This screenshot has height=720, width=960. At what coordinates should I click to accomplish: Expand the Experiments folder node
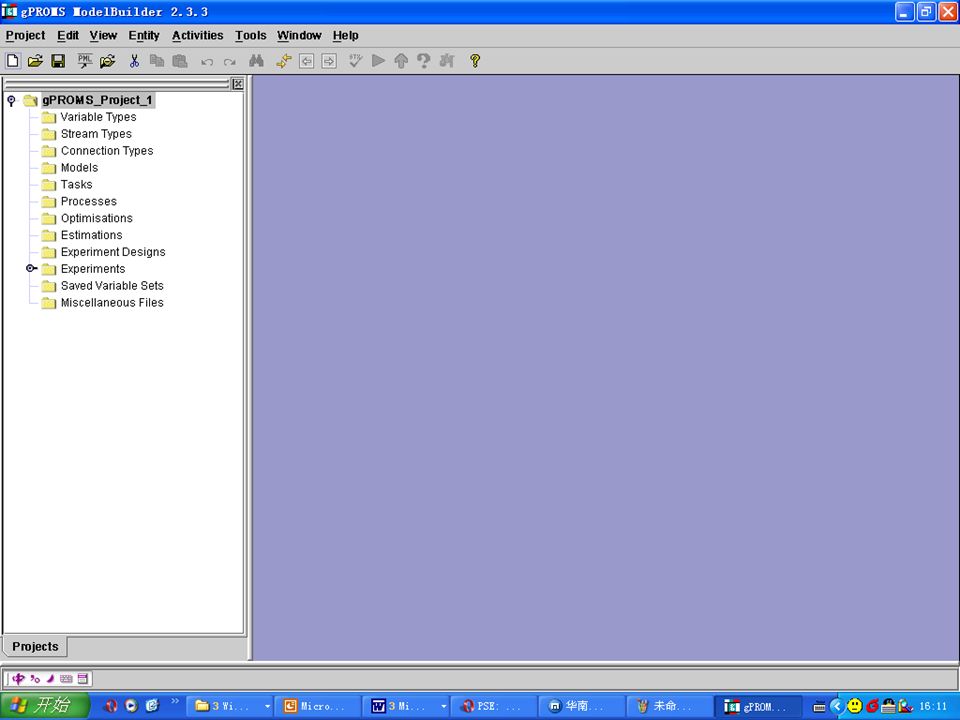coord(31,268)
